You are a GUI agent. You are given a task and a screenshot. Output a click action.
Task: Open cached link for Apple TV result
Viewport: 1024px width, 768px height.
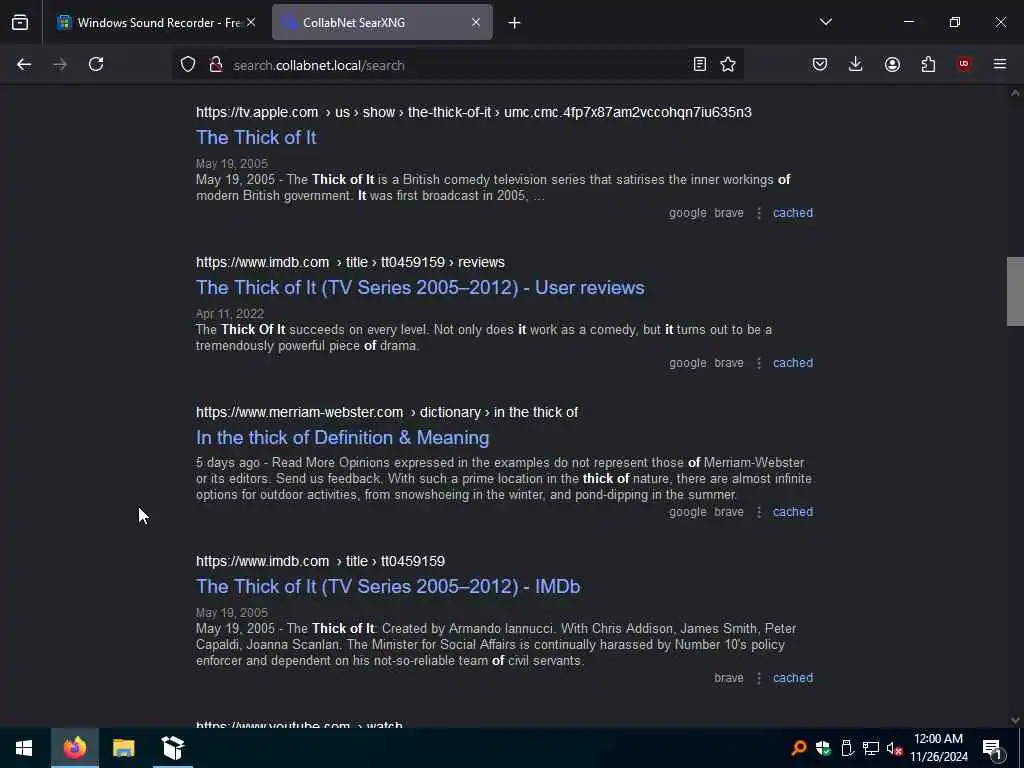pos(793,213)
